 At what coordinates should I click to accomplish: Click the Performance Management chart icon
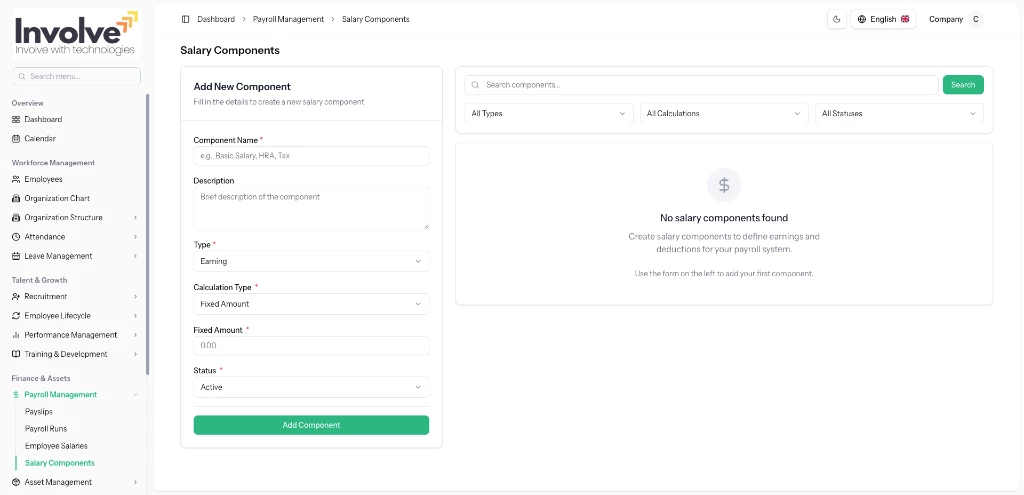pos(16,335)
